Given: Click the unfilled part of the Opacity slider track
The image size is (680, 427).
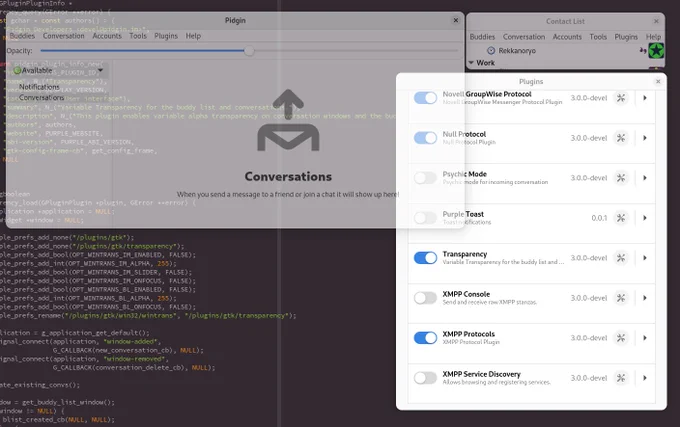Looking at the screenshot, I should pos(356,51).
